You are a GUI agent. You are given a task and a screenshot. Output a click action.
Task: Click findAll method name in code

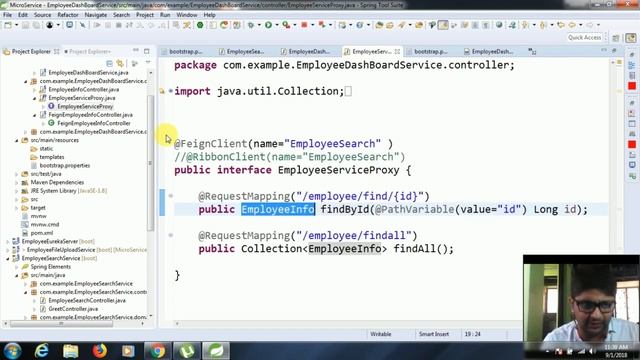[x=415, y=249]
